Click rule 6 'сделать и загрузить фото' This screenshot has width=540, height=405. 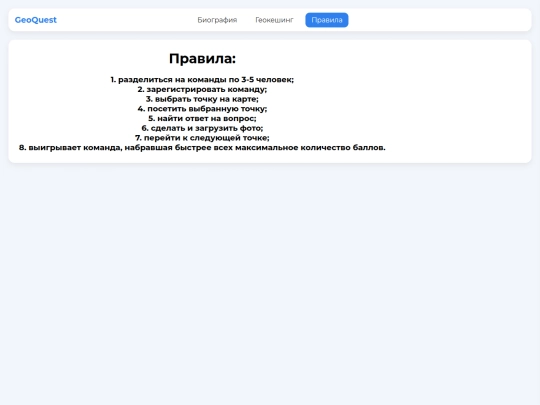(202, 128)
